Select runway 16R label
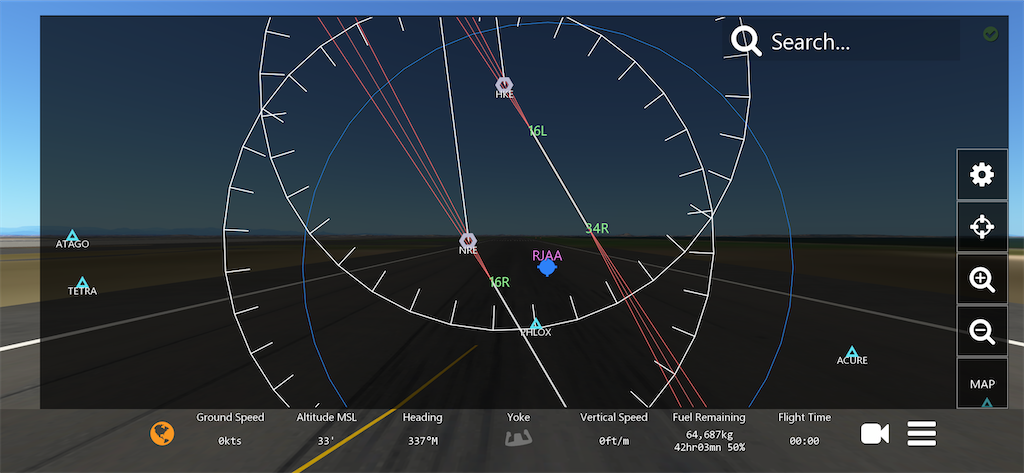 pos(500,282)
